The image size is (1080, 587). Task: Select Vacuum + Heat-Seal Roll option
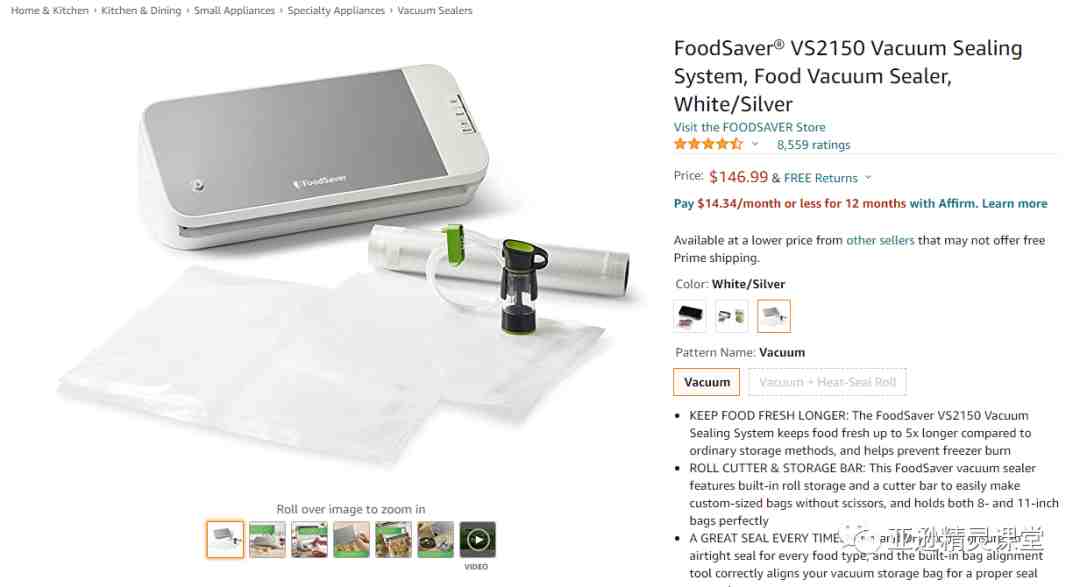pos(827,382)
